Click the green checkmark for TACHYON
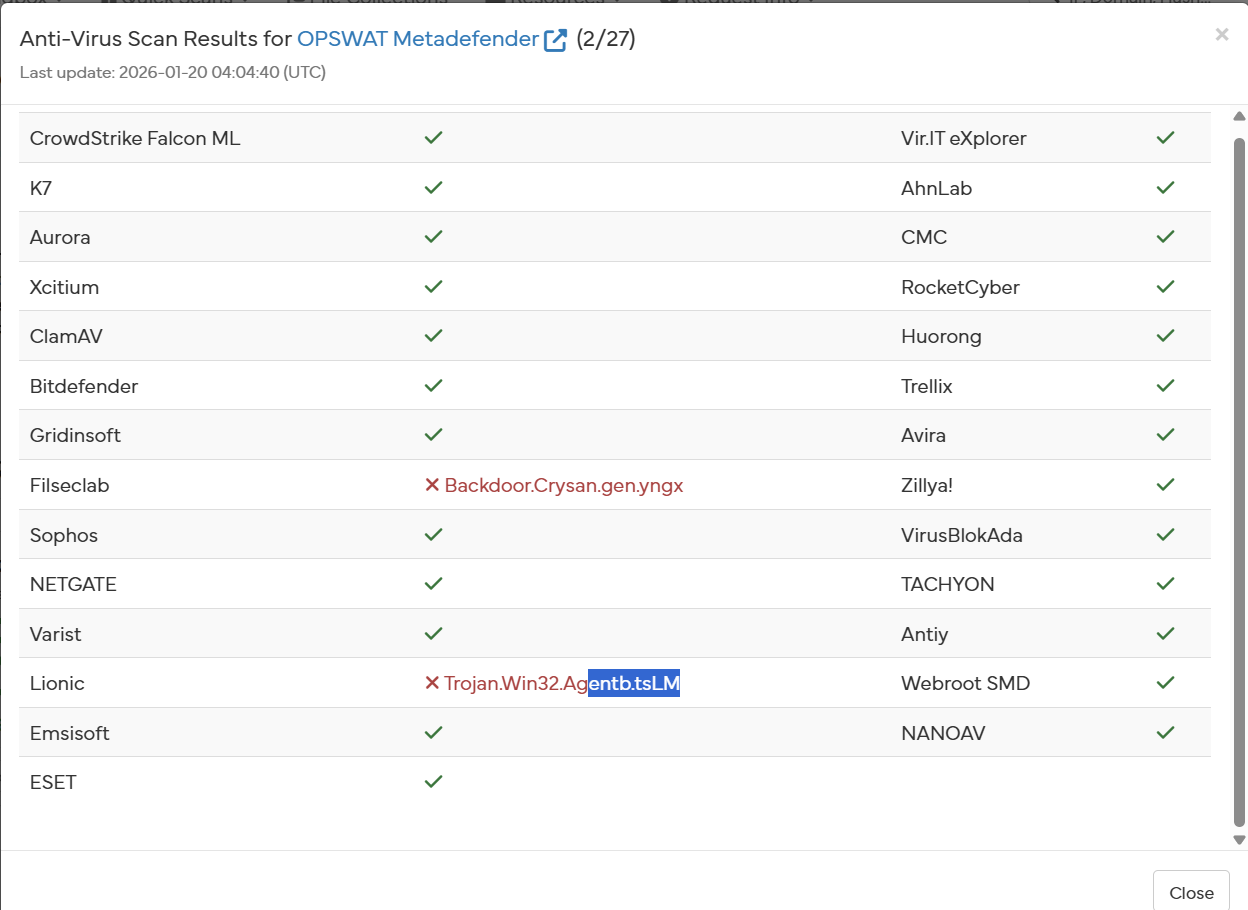Image resolution: width=1248 pixels, height=910 pixels. point(1165,584)
